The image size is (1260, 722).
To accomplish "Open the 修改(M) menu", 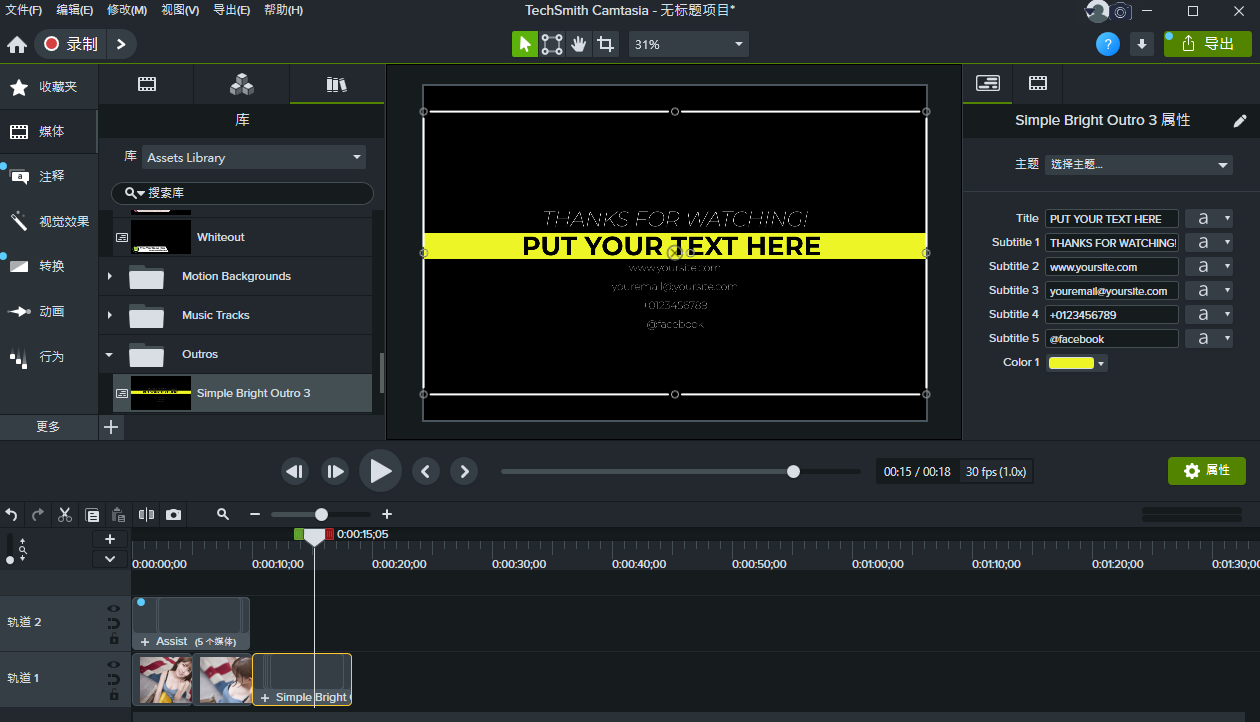I will click(x=127, y=10).
